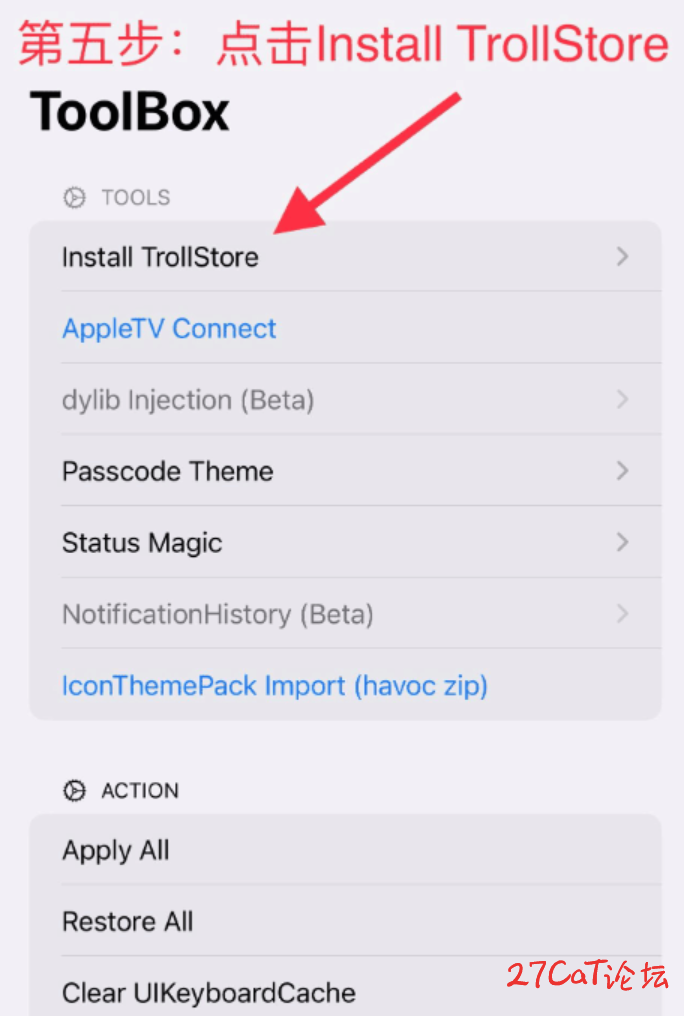Tap the Apply All action
Screen dimensions: 684x1016
coord(345,849)
